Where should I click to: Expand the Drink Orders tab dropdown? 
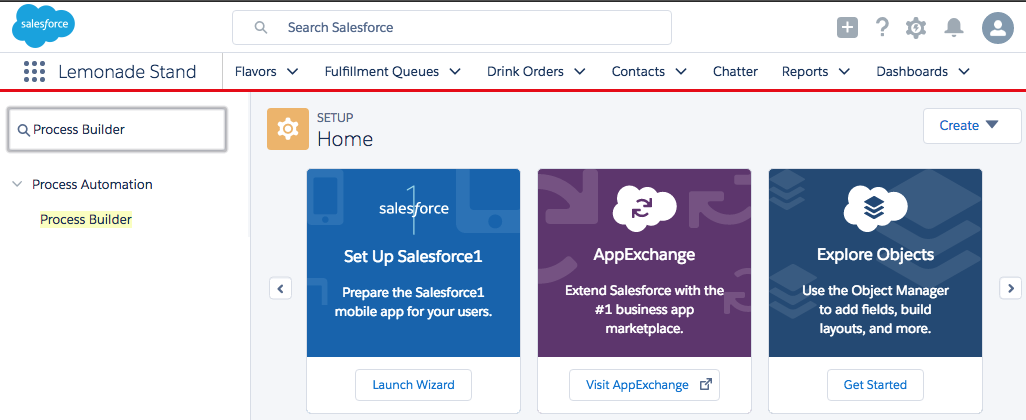click(x=579, y=72)
